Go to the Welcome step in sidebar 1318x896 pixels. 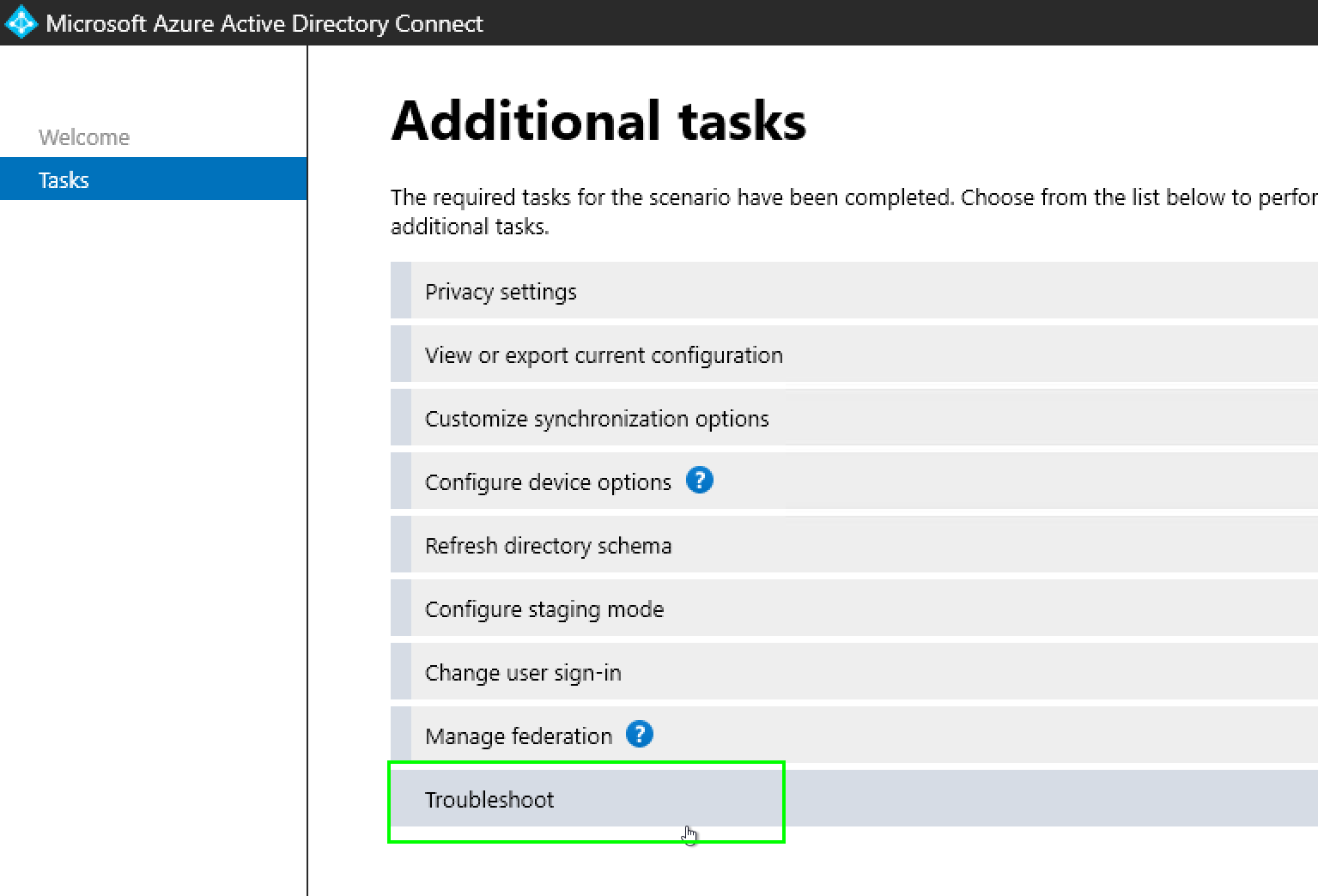pos(84,137)
